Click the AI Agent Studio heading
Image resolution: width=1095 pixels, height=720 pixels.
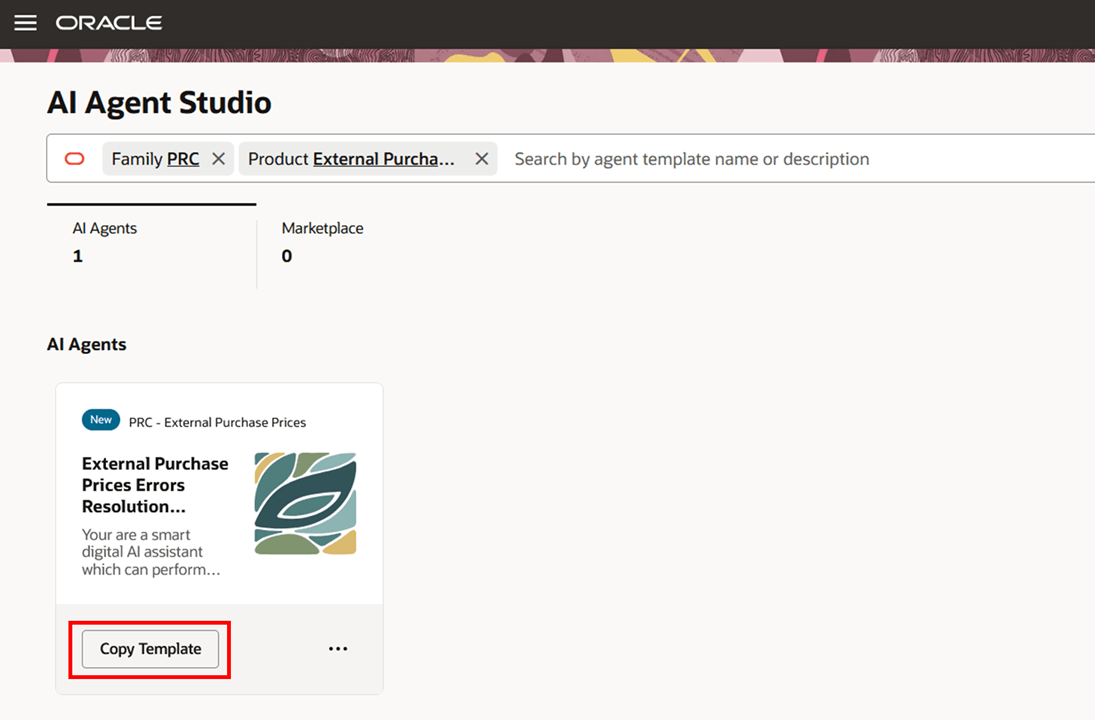click(x=159, y=103)
